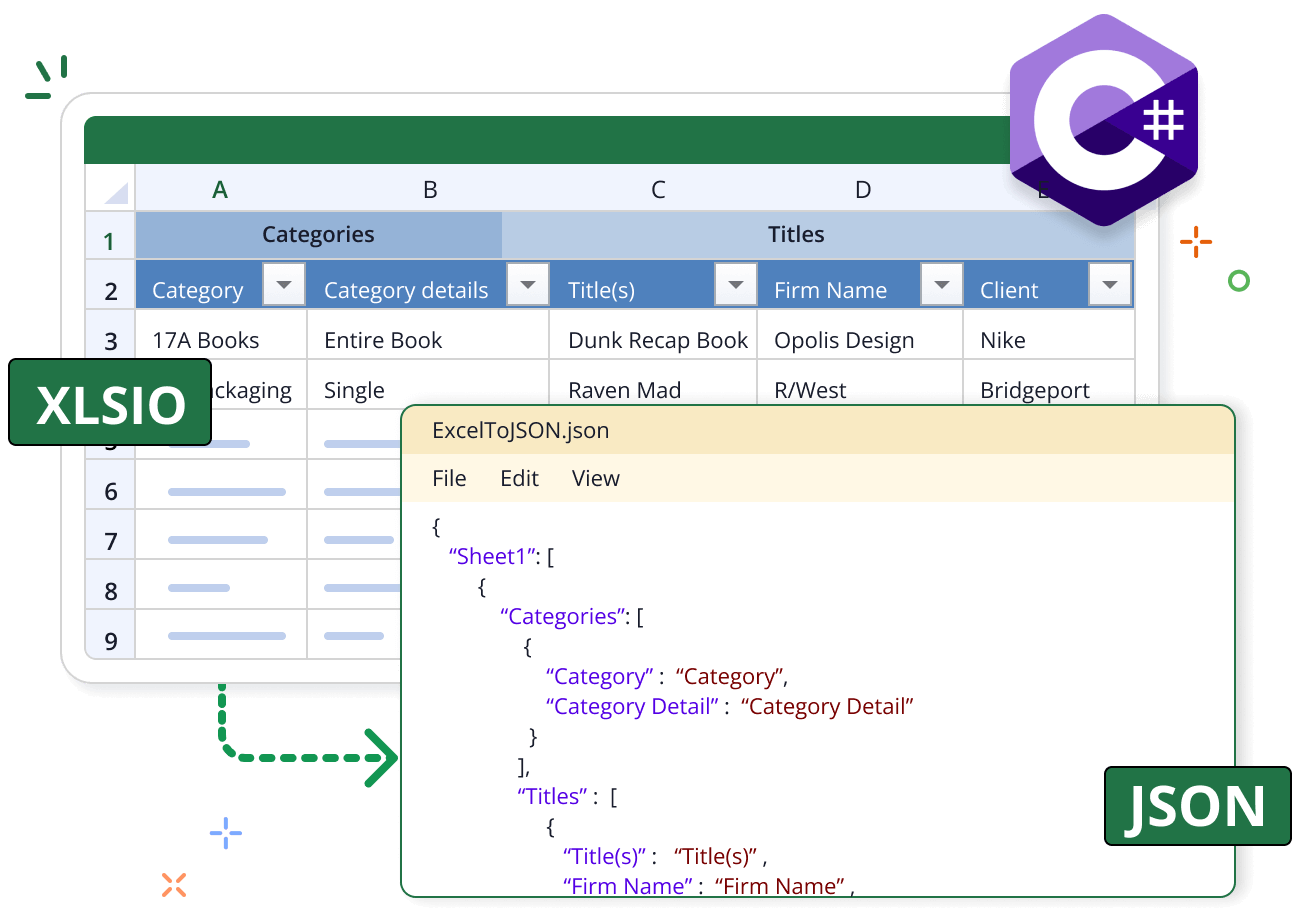Click the XLSIO green badge

click(x=111, y=404)
